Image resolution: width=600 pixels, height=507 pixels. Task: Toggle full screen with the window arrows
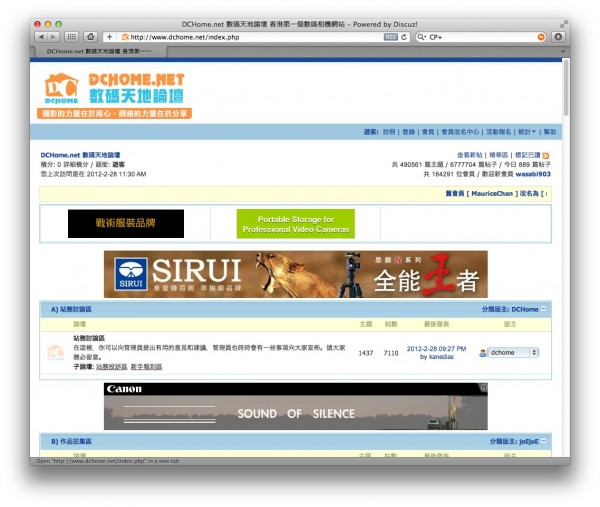[563, 24]
